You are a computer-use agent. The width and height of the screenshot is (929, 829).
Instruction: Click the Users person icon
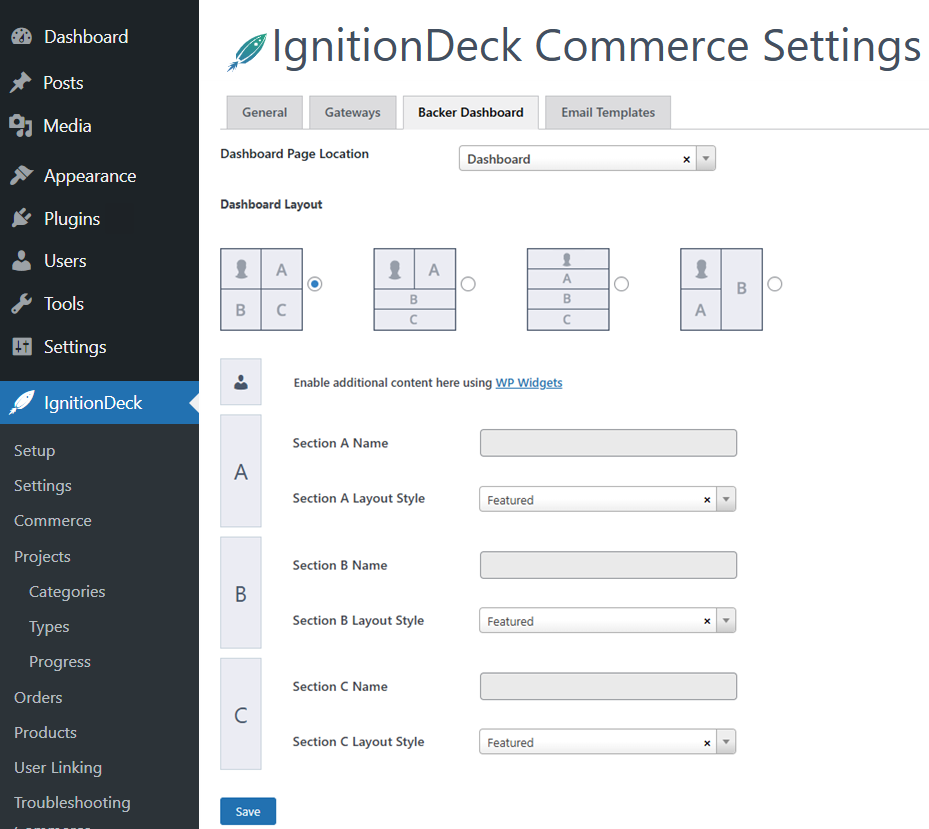pyautogui.click(x=21, y=261)
